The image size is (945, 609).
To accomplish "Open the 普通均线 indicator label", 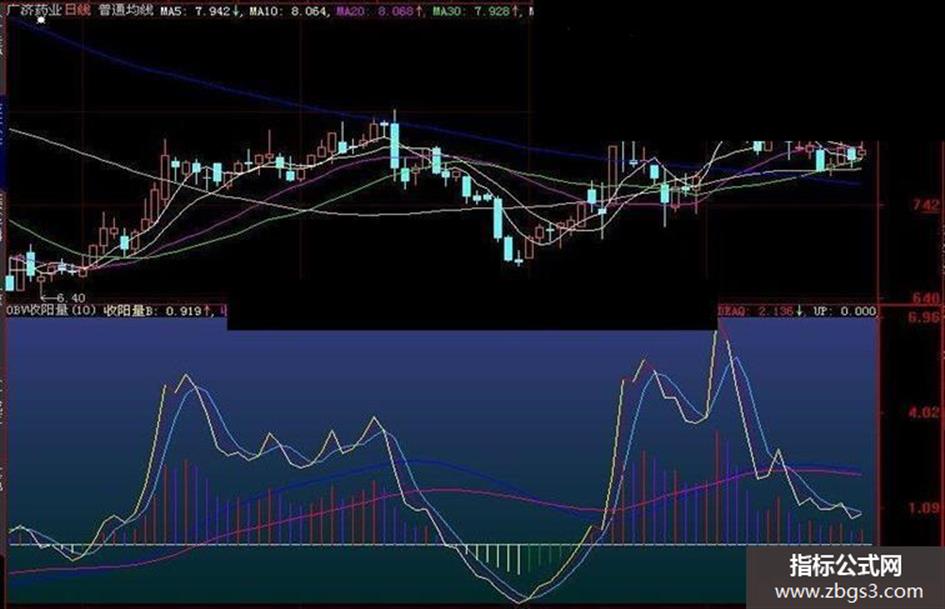I will [x=126, y=10].
